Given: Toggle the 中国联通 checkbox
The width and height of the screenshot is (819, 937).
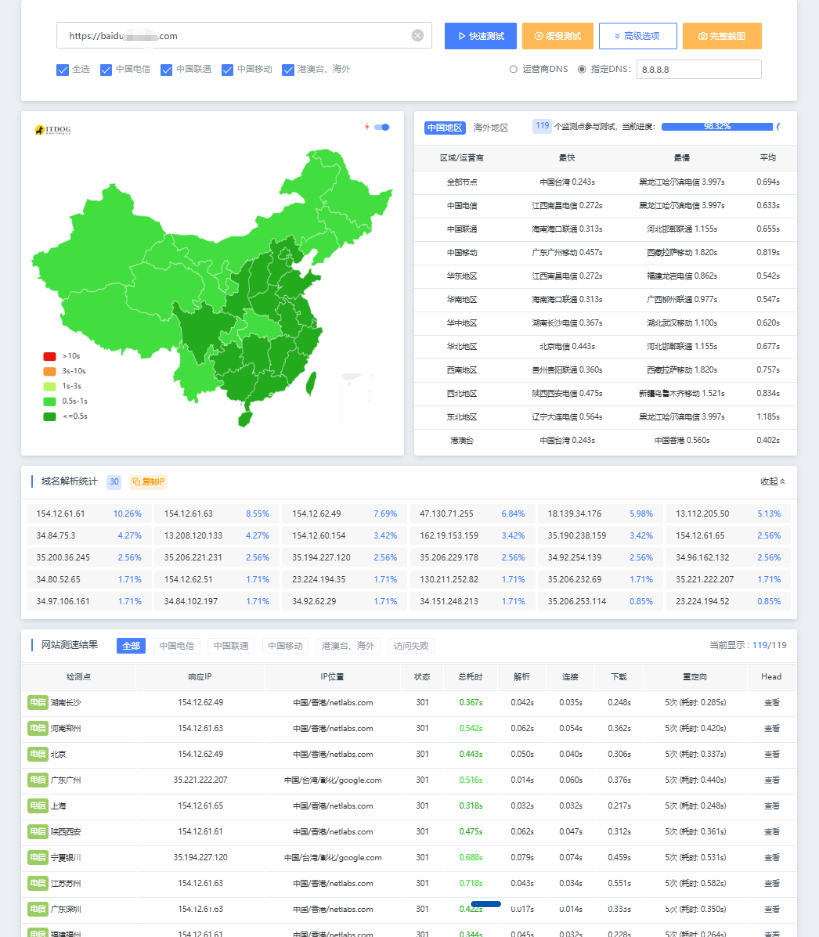Looking at the screenshot, I should 166,70.
